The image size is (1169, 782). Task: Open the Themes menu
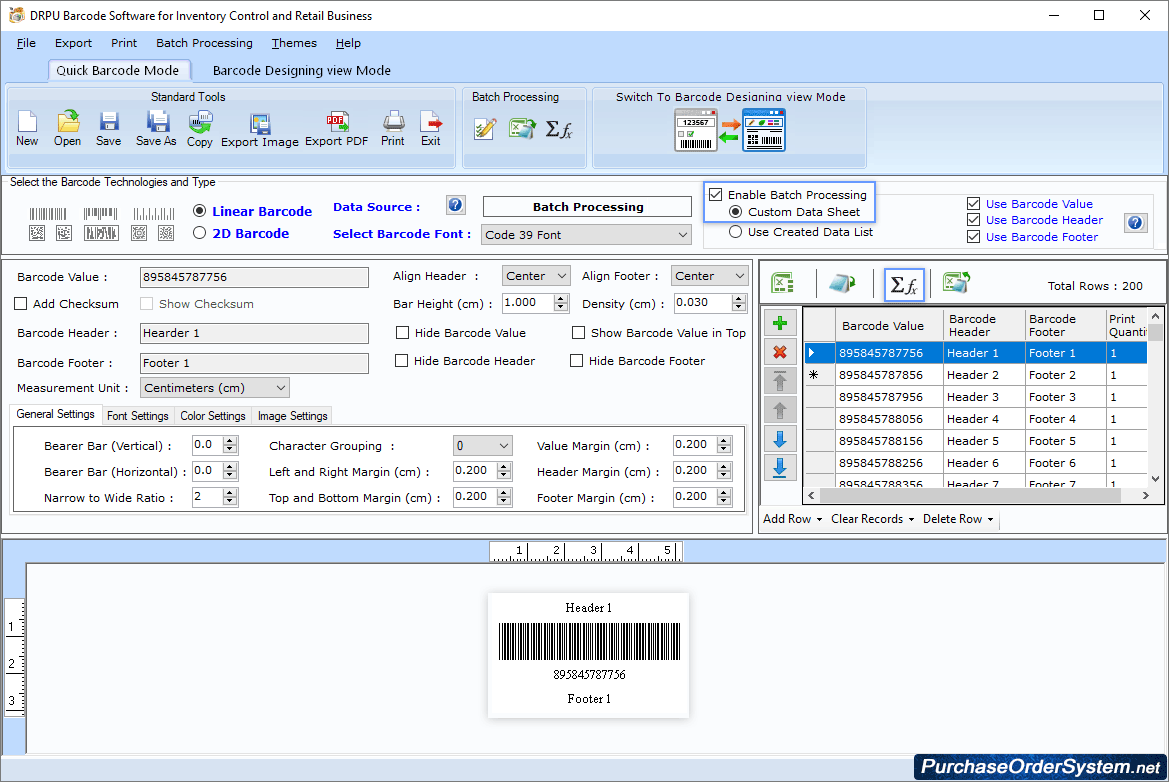tap(293, 43)
